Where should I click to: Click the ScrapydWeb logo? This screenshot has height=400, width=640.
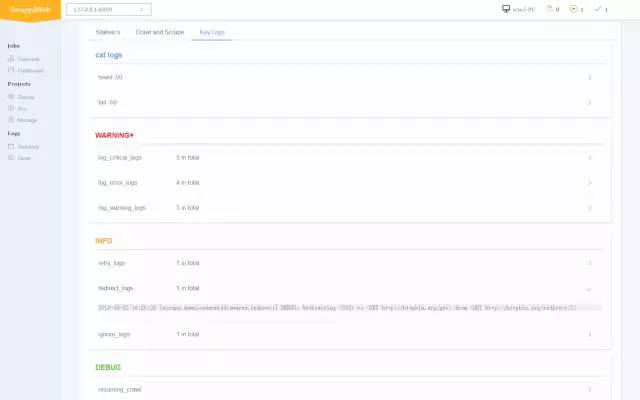coord(30,10)
